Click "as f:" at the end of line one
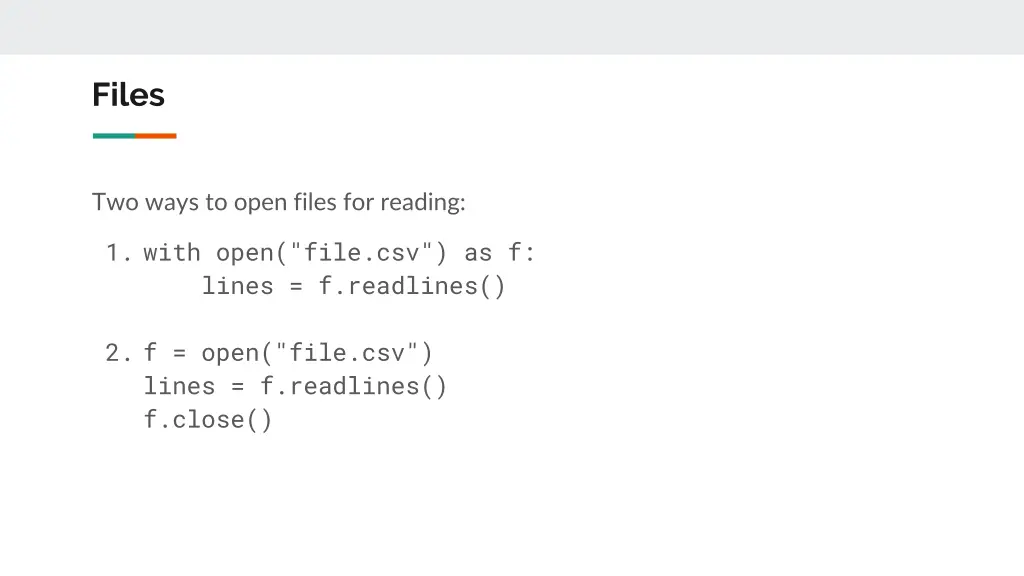 pos(500,253)
